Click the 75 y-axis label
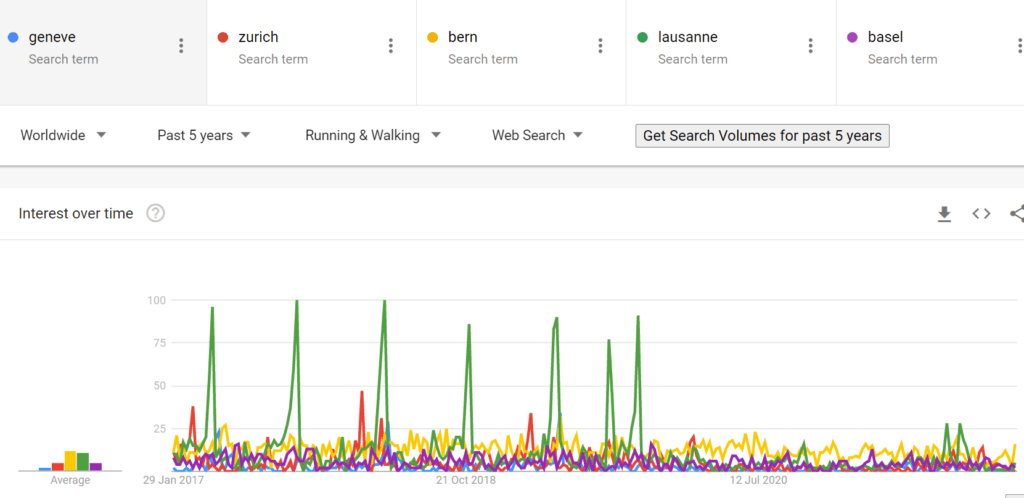This screenshot has height=498, width=1024. (x=159, y=343)
